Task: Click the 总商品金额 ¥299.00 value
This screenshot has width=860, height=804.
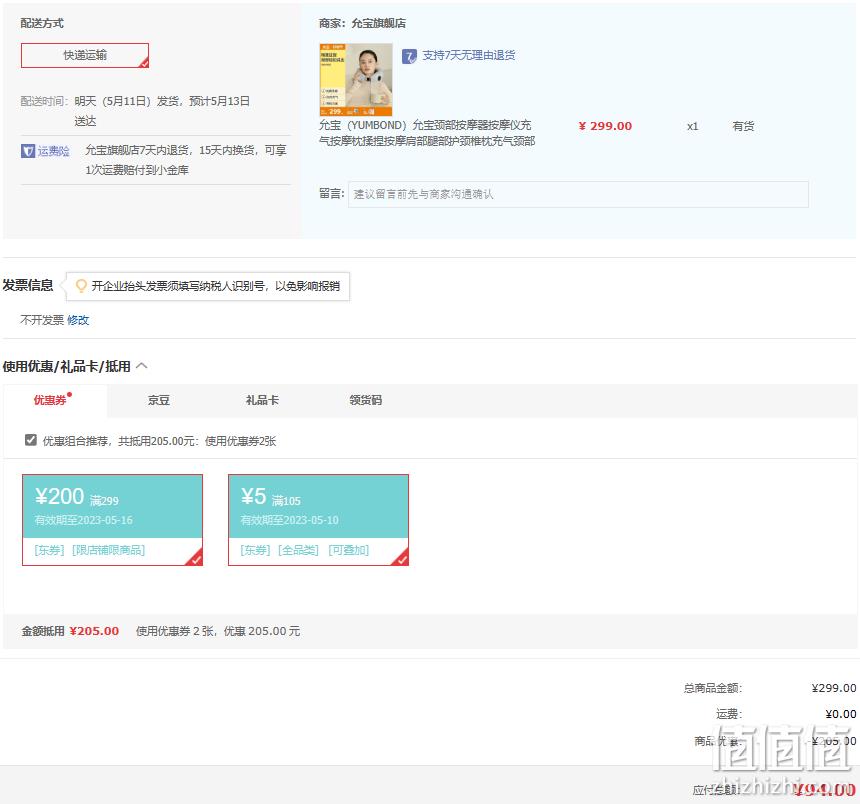Action: [x=834, y=688]
